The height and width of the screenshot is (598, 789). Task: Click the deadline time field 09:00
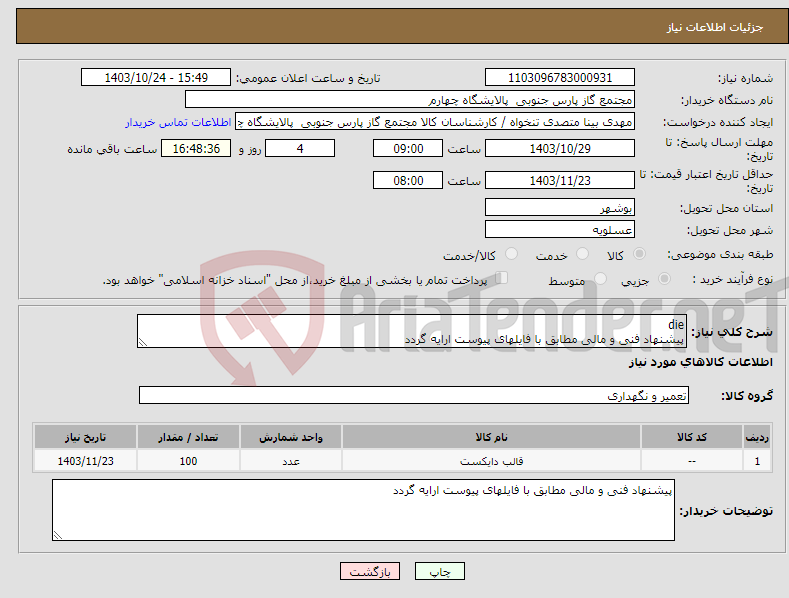[408, 148]
